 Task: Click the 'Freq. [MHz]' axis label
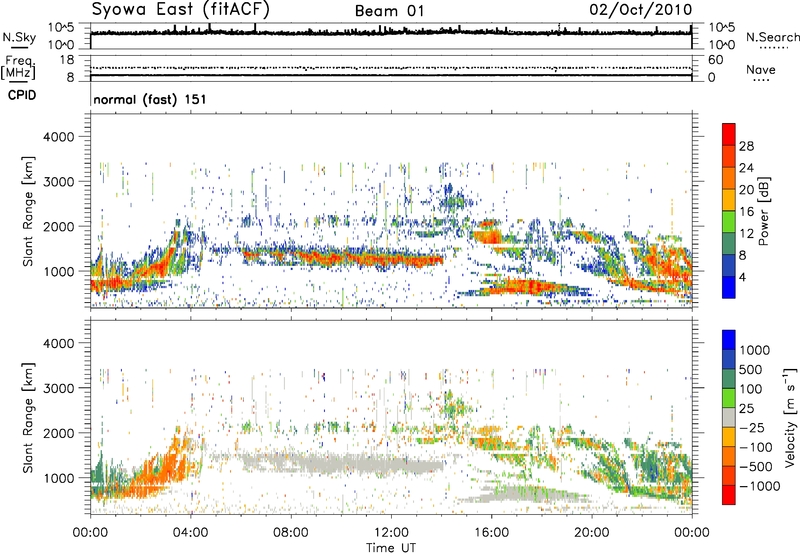tap(18, 67)
